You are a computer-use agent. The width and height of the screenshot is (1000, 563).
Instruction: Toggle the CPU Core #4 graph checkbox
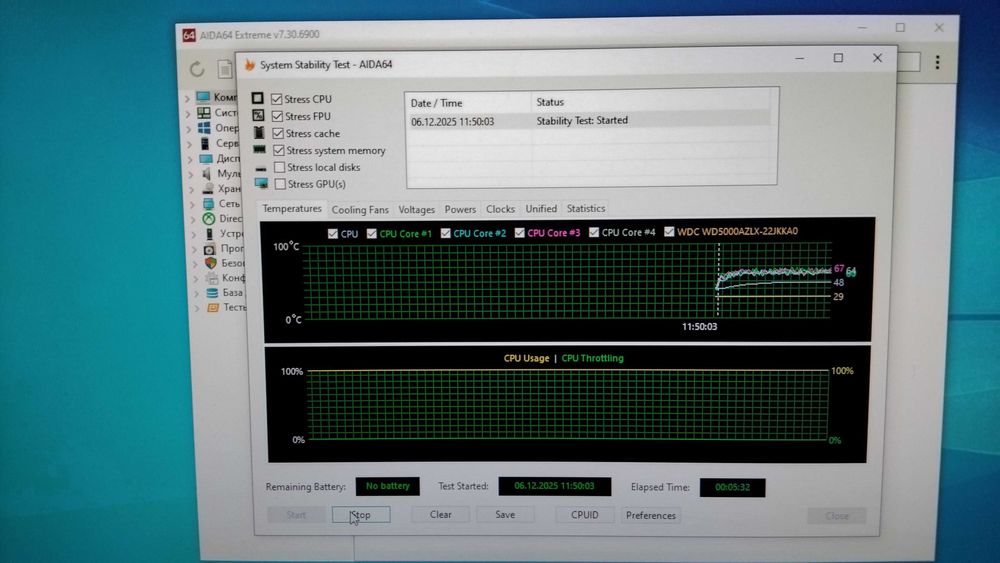pos(594,232)
